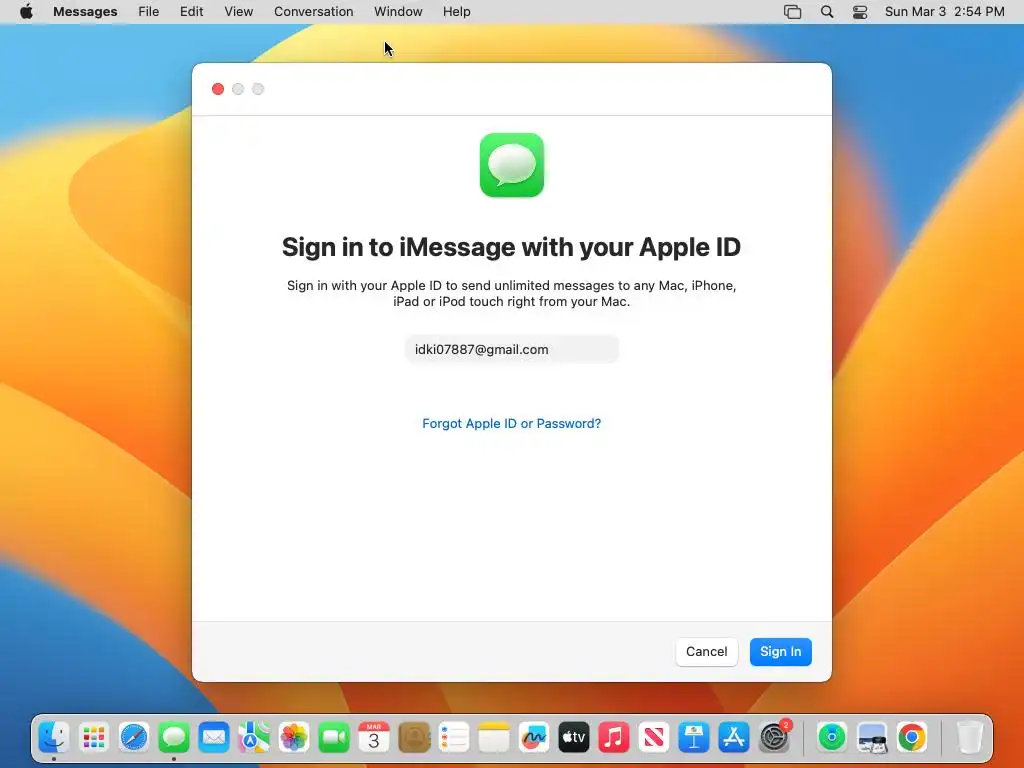Viewport: 1024px width, 768px height.
Task: Open Preview from the dock
Action: coord(872,737)
